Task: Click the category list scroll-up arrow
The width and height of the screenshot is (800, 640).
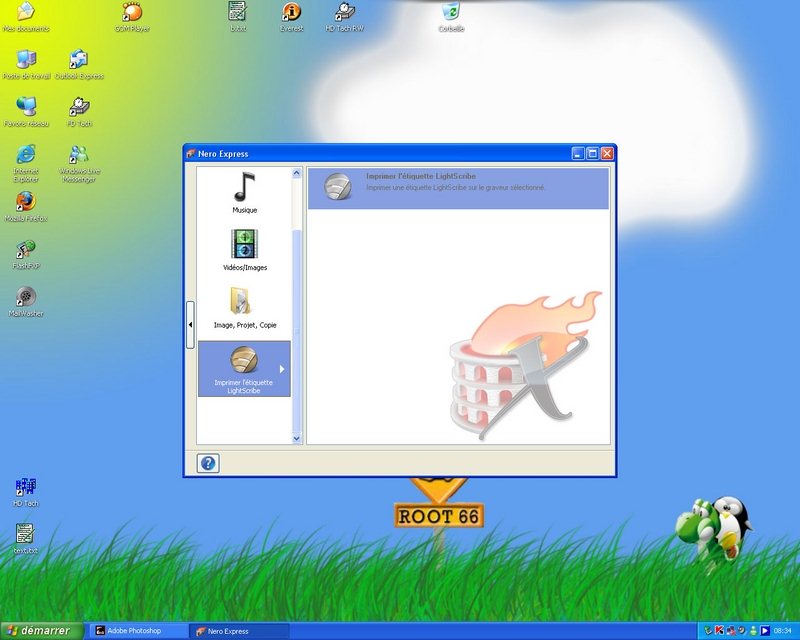Action: click(296, 174)
